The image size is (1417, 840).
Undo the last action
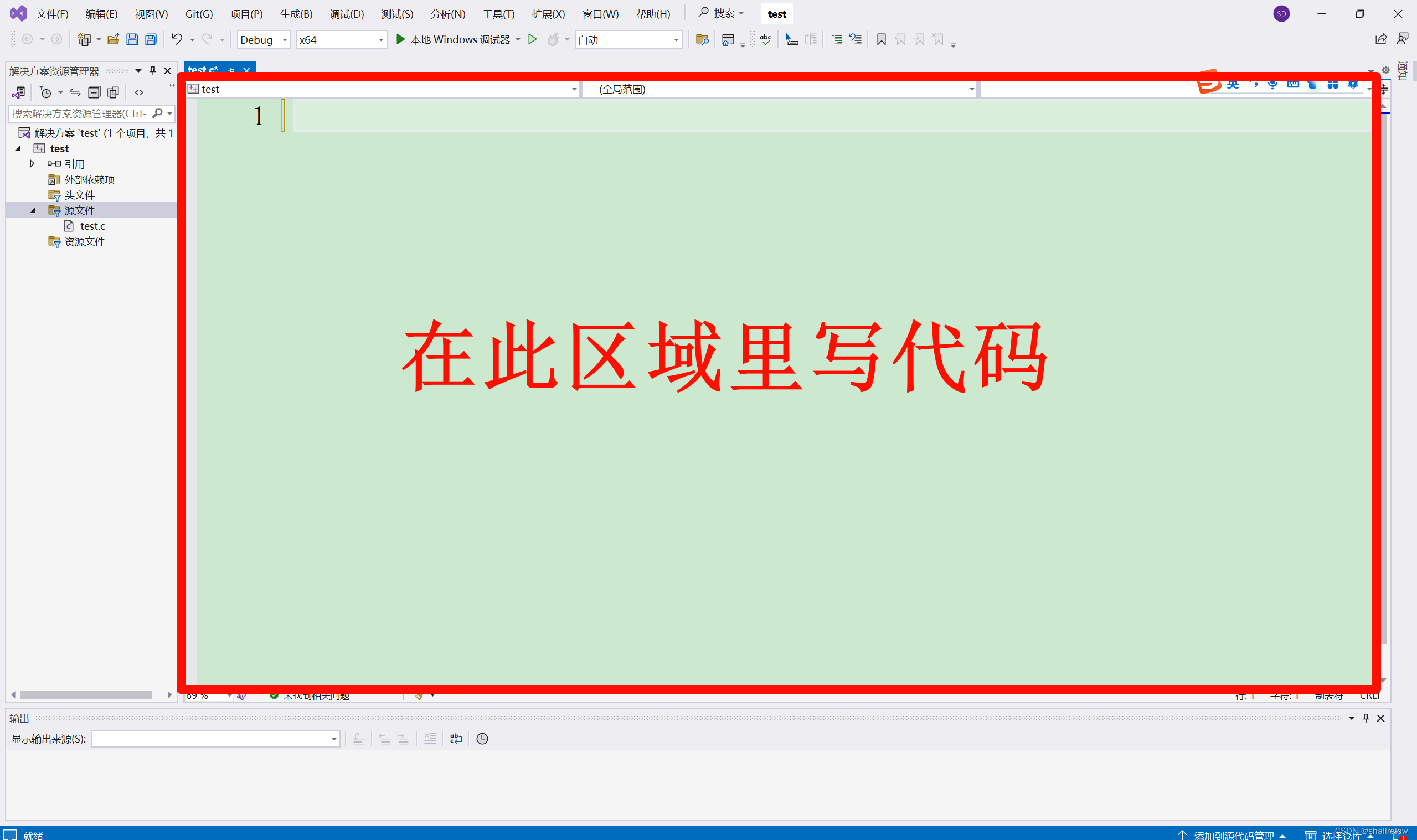click(x=177, y=39)
